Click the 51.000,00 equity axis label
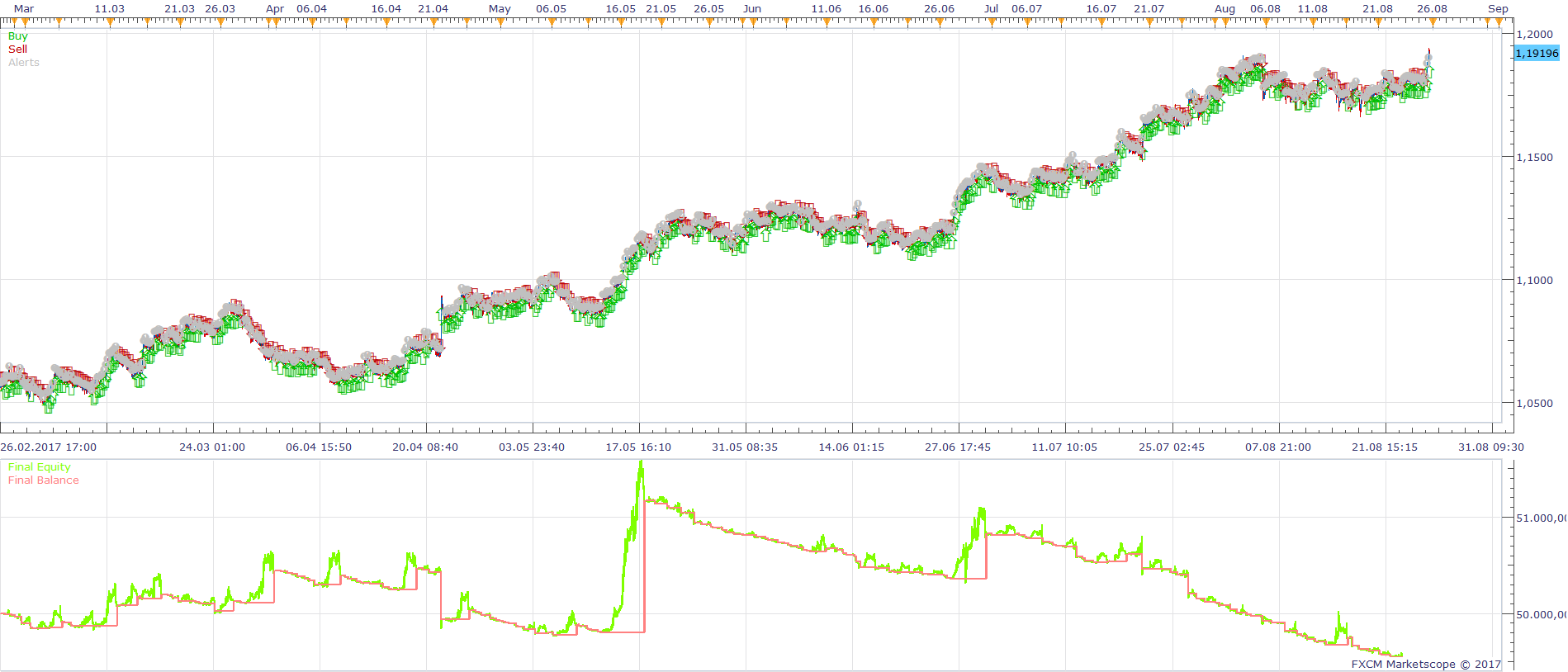Screen dimensions: 1568x672 click(x=1542, y=518)
